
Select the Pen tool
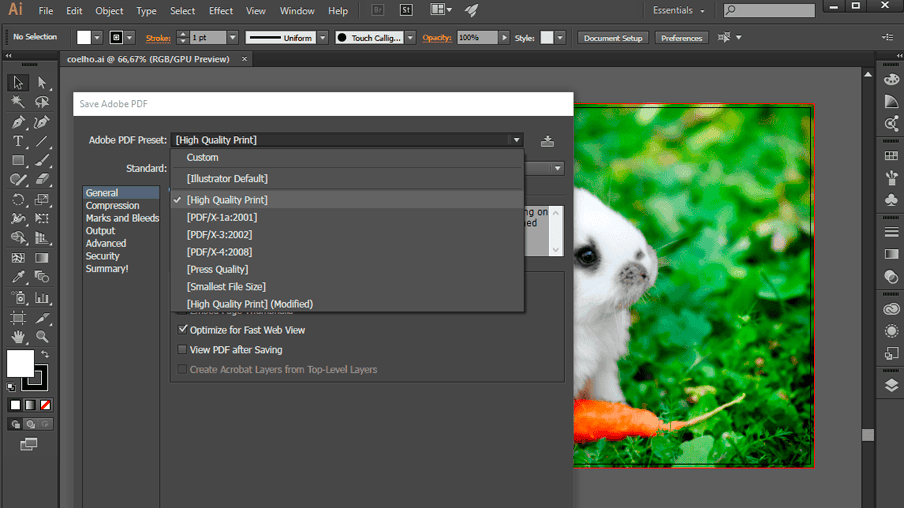(18, 122)
